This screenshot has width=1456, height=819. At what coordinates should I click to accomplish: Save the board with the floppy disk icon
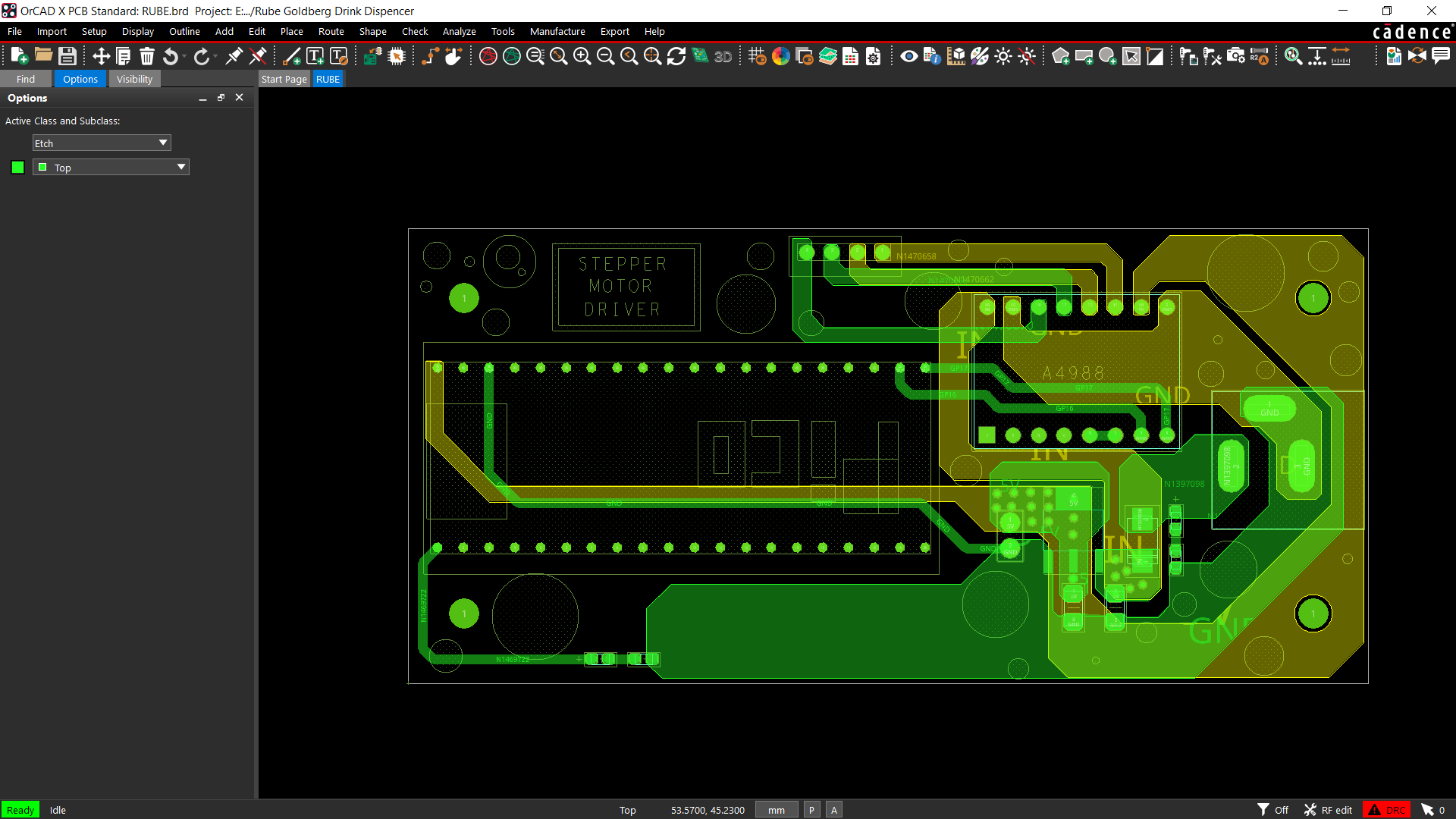(67, 56)
